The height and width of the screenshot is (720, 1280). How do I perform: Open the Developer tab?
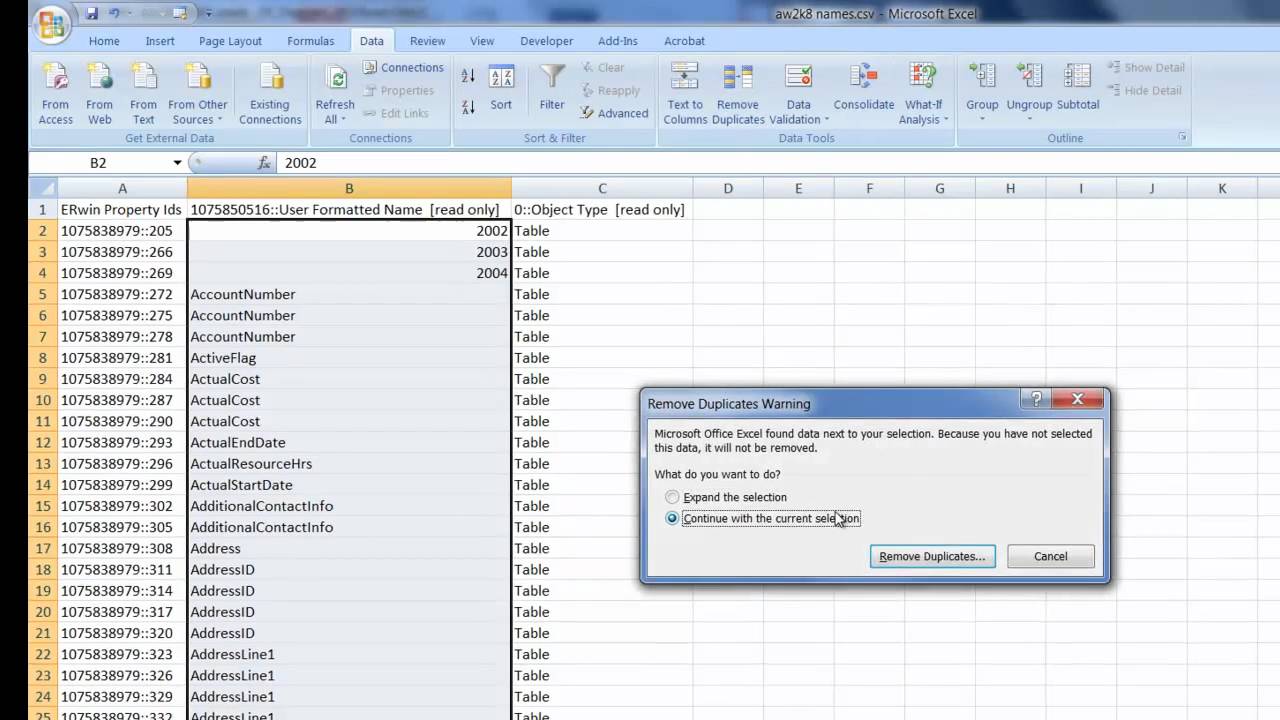coord(547,41)
